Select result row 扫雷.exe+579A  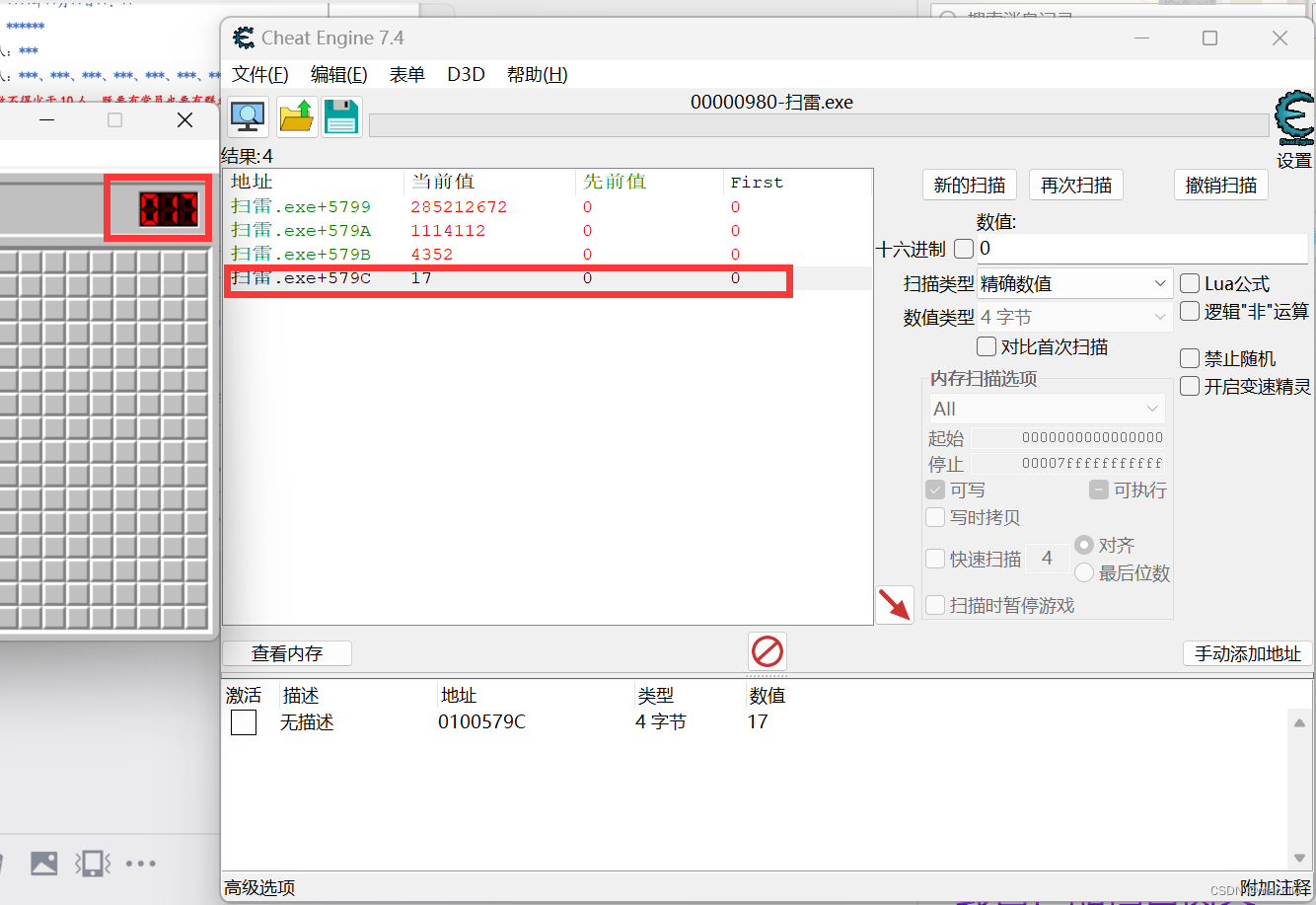[548, 231]
